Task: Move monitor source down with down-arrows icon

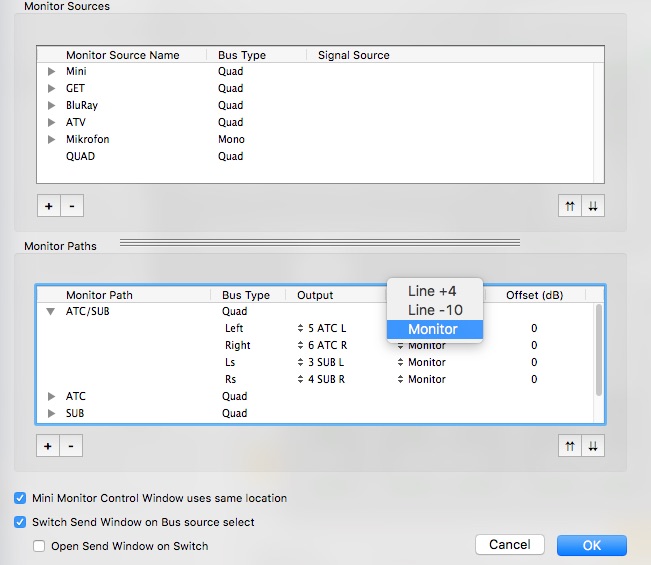Action: (x=593, y=206)
